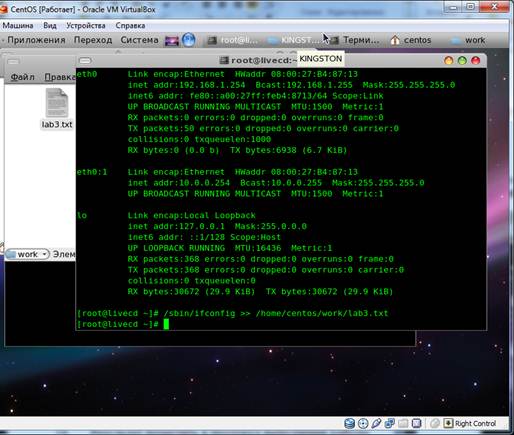Image resolution: width=514 pixels, height=435 pixels.
Task: Switch to work taskbar window
Action: pyautogui.click(x=468, y=40)
